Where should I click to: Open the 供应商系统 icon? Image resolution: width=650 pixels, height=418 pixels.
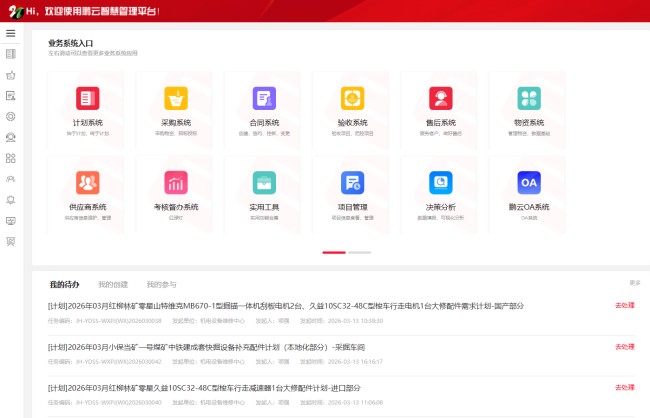(87, 182)
